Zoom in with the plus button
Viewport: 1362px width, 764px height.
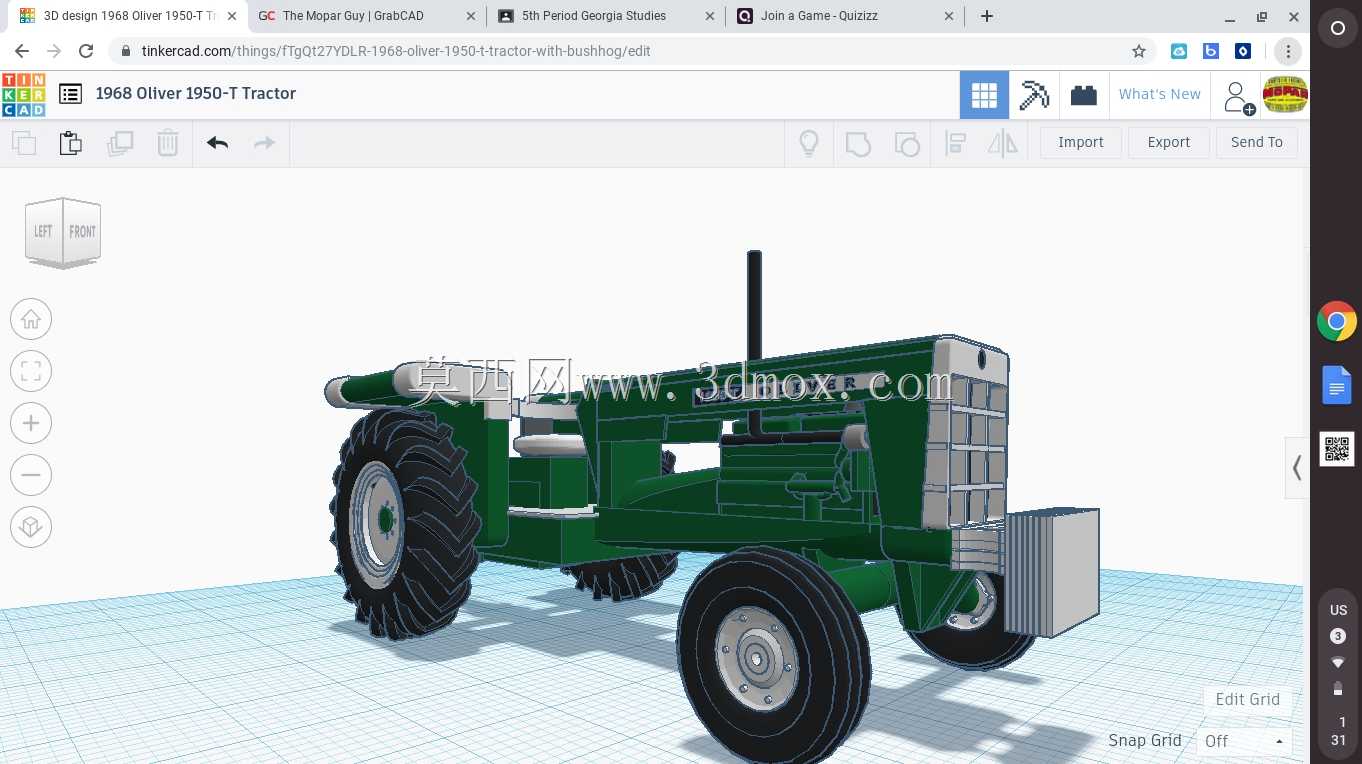pos(31,423)
